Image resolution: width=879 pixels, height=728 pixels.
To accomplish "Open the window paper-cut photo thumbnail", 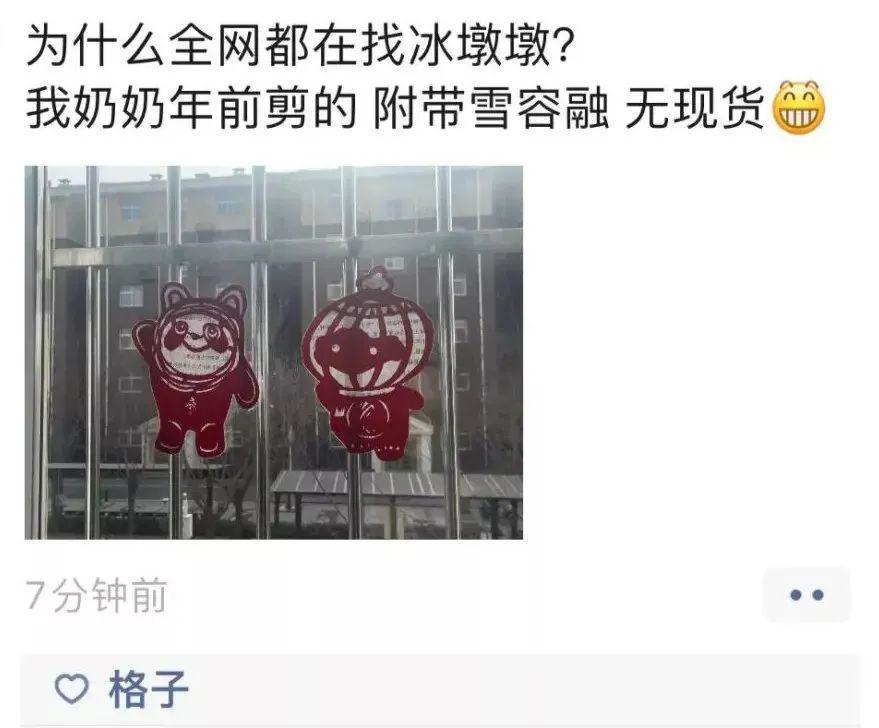I will pyautogui.click(x=274, y=352).
